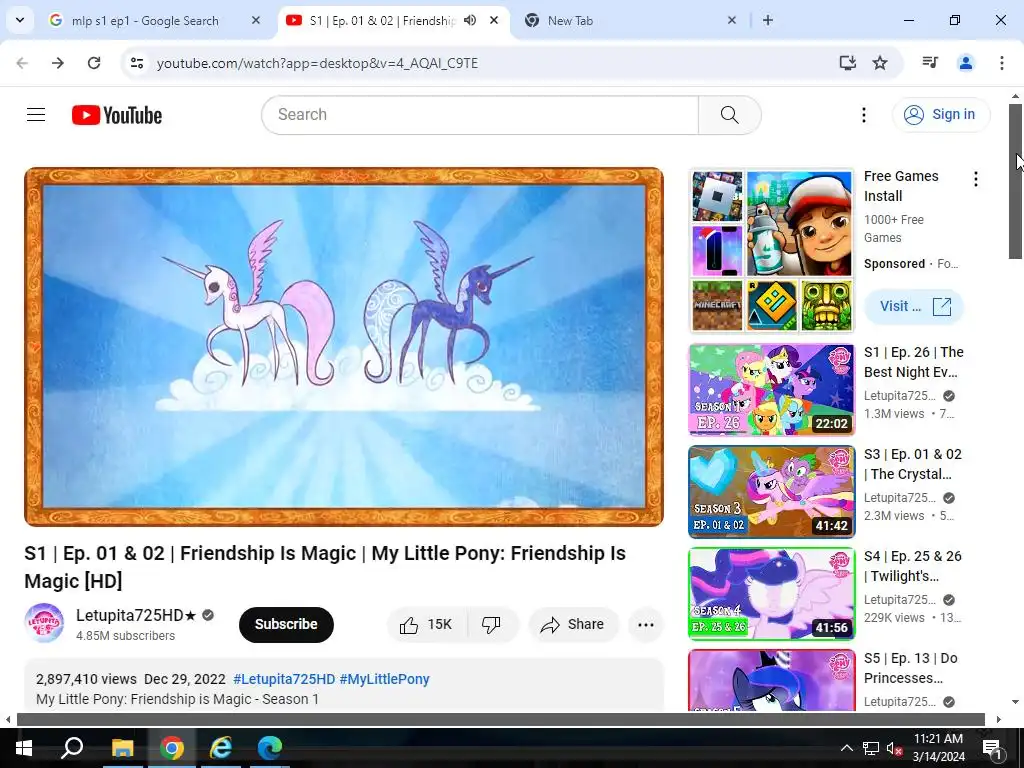Click the address bar URL
This screenshot has width=1024, height=768.
coord(317,63)
